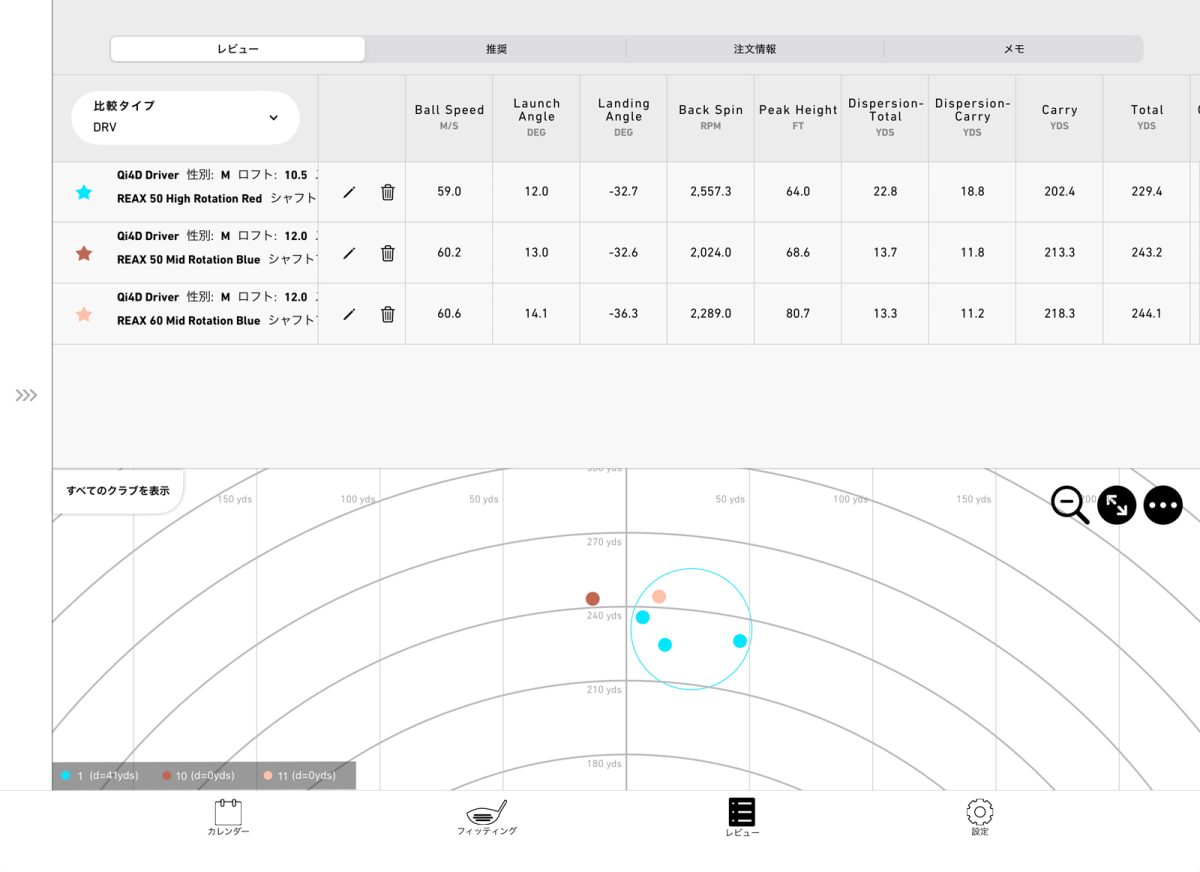Viewport: 1200px width, 872px height.
Task: Delete the REAX 50 Mid Rotation Blue row
Action: pos(388,253)
